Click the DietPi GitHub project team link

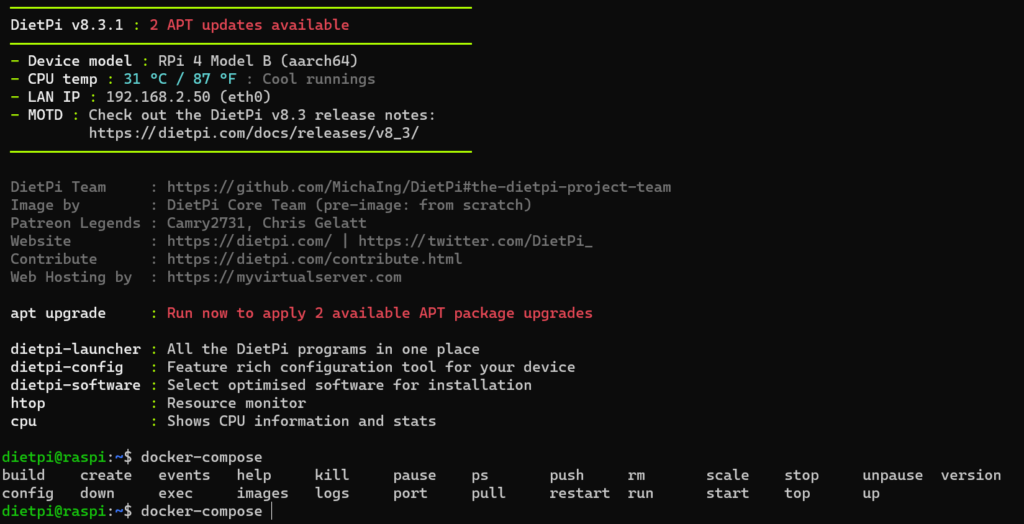point(419,188)
